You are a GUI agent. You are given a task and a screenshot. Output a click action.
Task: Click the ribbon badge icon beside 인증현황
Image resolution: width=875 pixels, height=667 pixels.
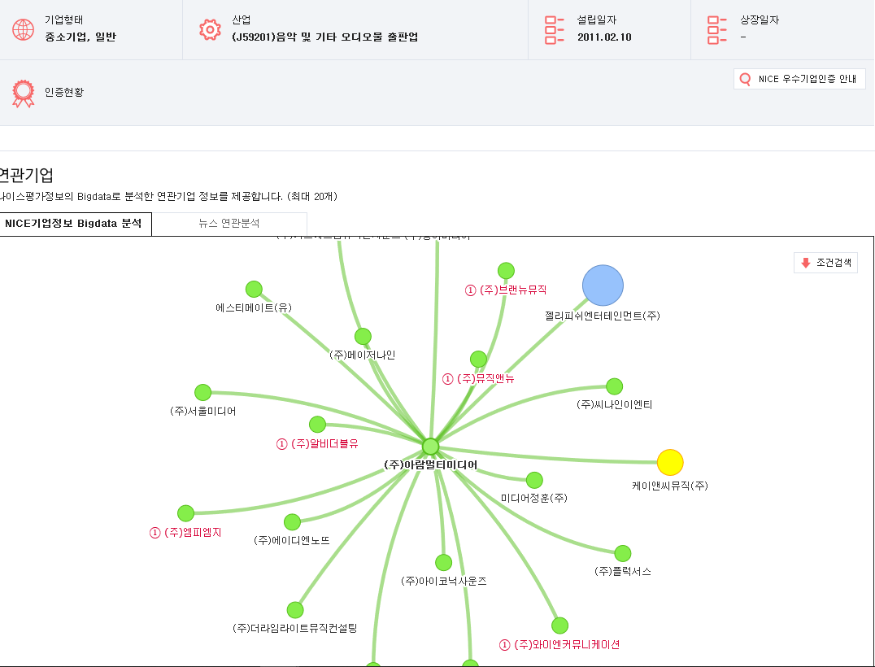[23, 93]
